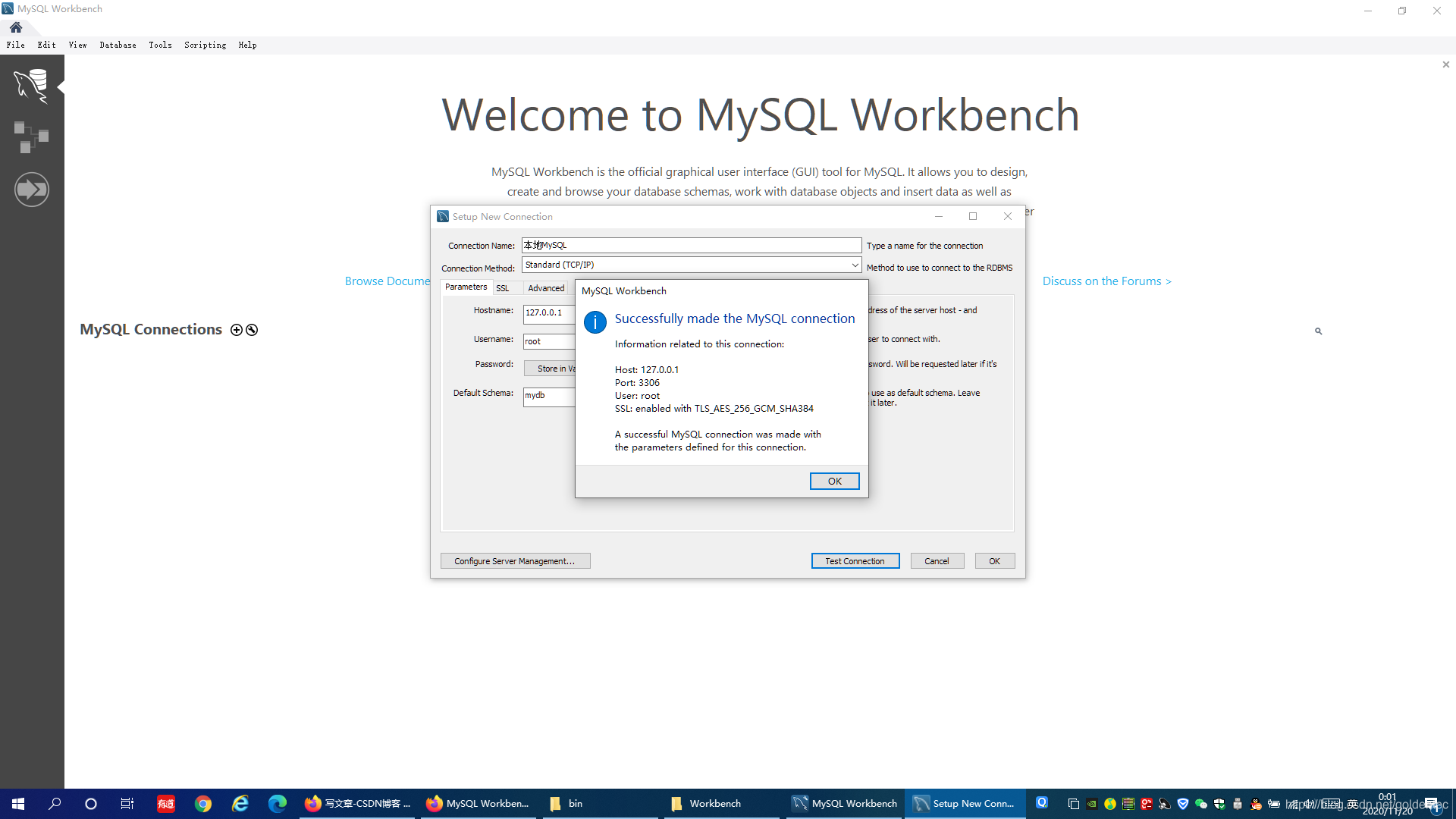The height and width of the screenshot is (819, 1456).
Task: Click the QQ Music tray icon
Action: 1110,804
